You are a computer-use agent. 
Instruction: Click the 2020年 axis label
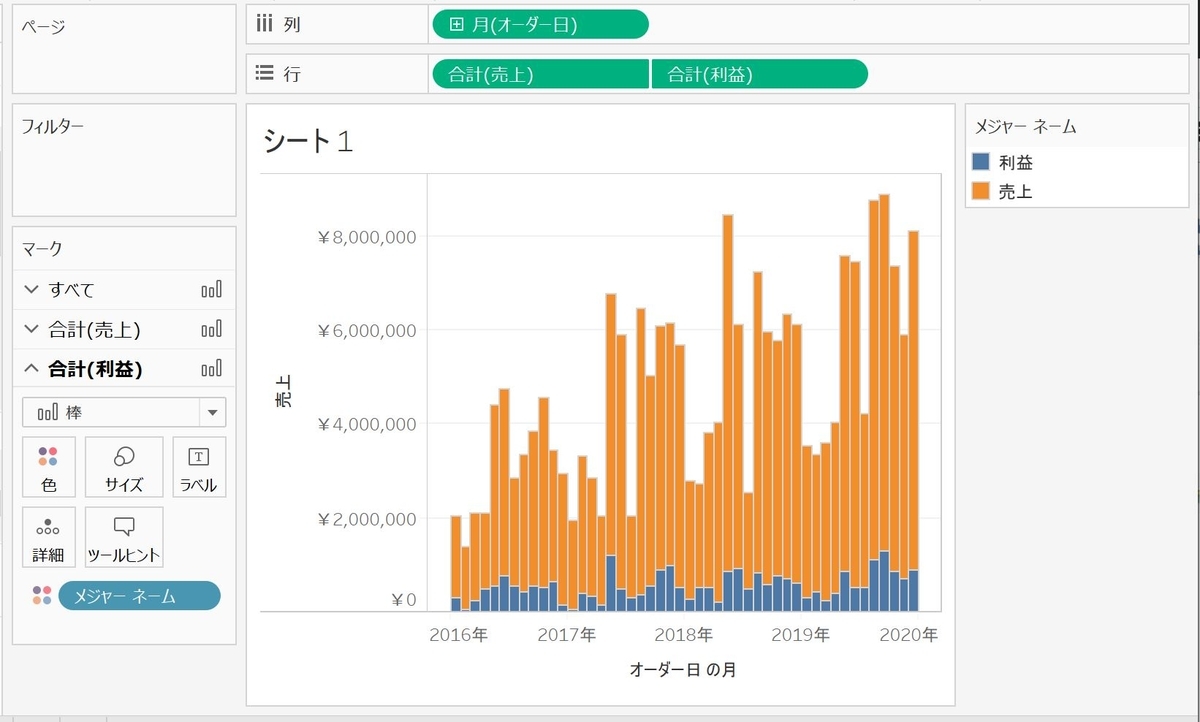[909, 635]
